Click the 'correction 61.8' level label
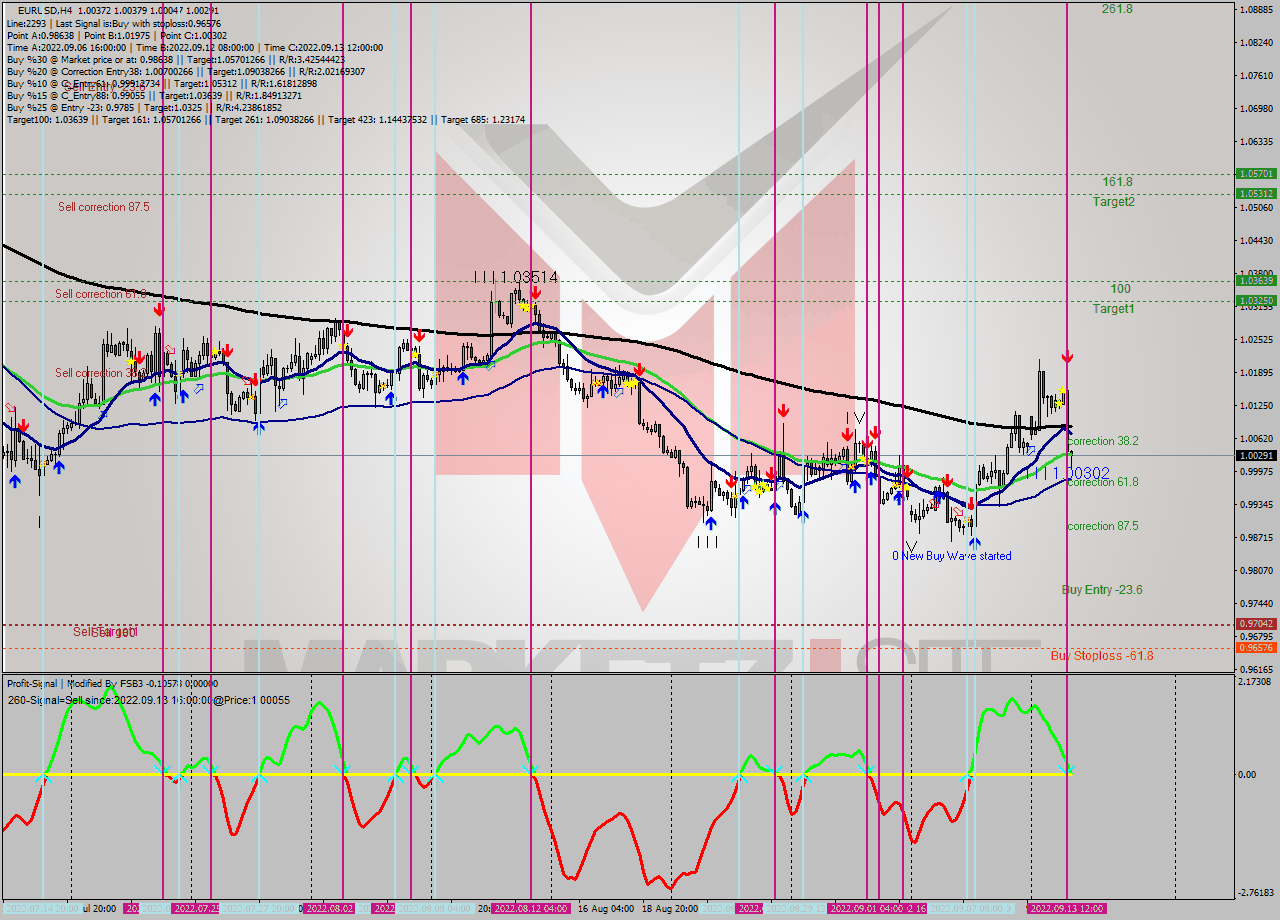The image size is (1280, 920). pos(1103,482)
